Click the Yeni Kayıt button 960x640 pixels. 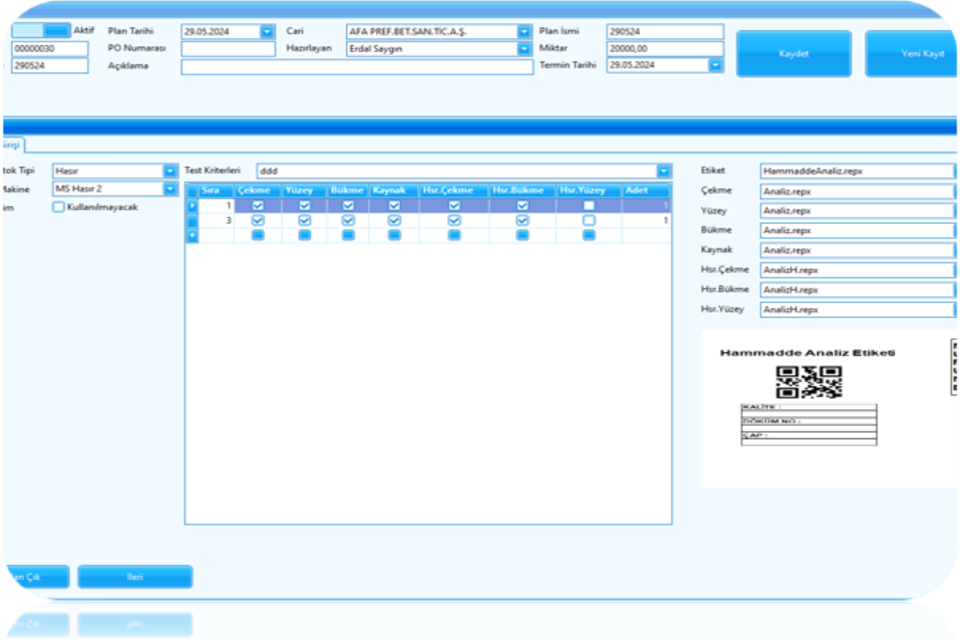pyautogui.click(x=910, y=53)
